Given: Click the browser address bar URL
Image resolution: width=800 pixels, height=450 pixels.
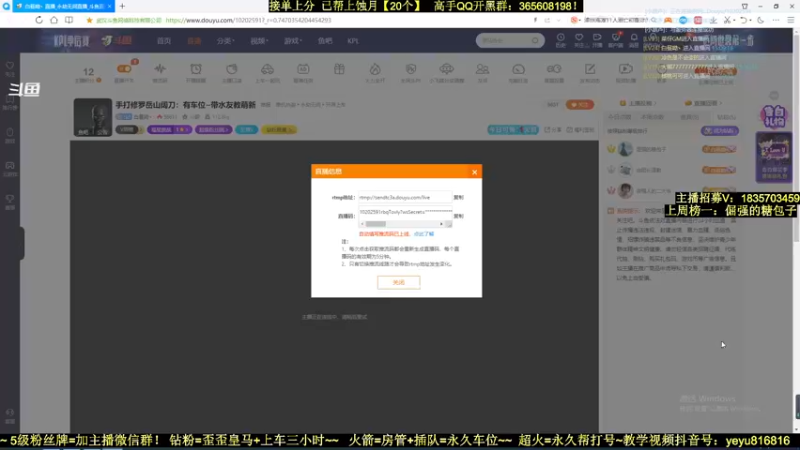Looking at the screenshot, I should pyautogui.click(x=248, y=20).
